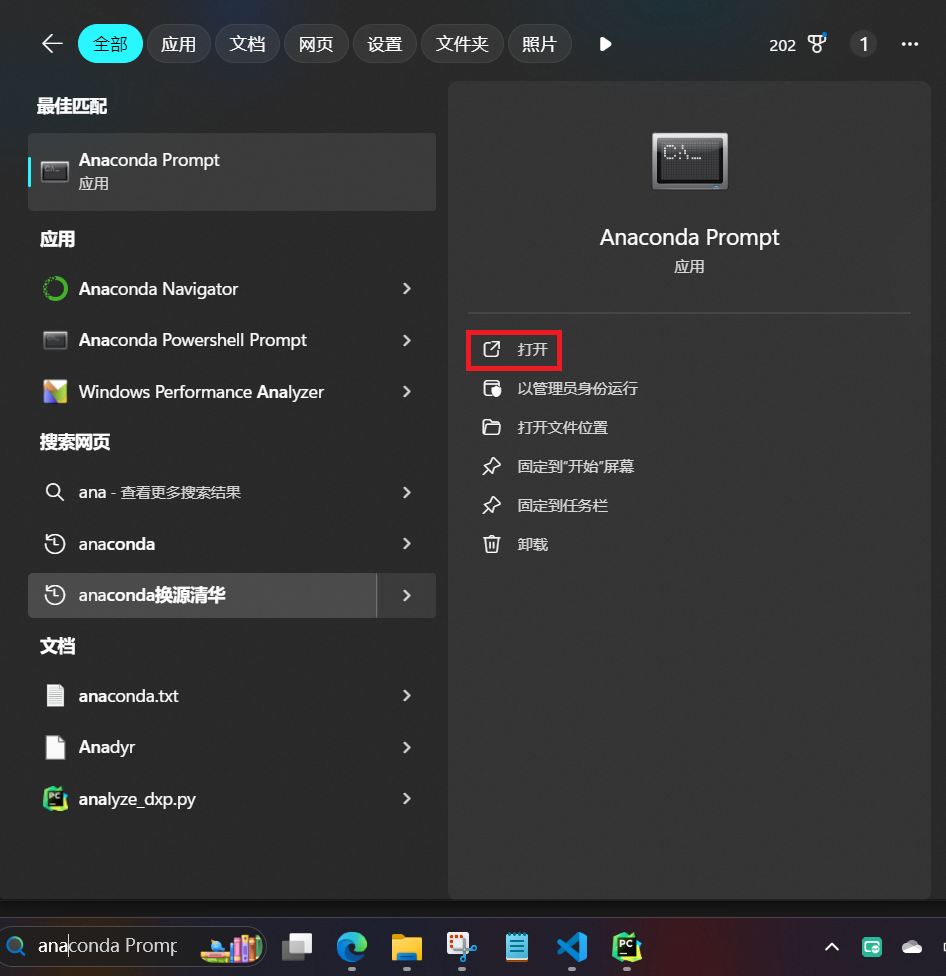Viewport: 946px width, 976px height.
Task: Expand the anaconda suggestion chevron
Action: tap(406, 543)
